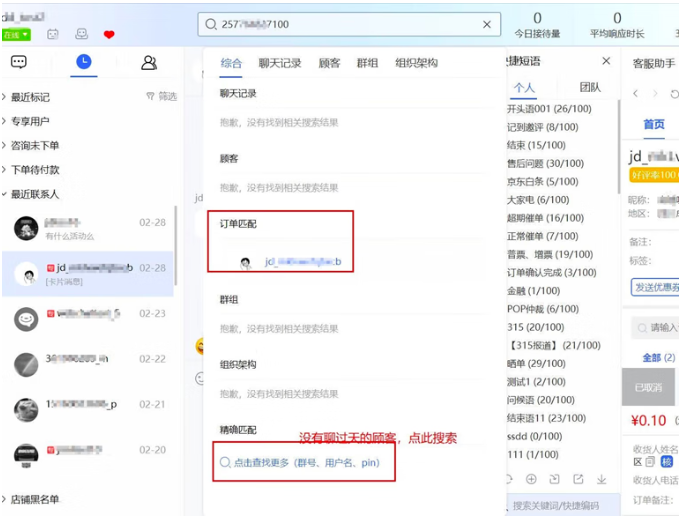Click the download icon in phrases toolbar
Viewport: 683px width, 520px height.
coord(602,479)
